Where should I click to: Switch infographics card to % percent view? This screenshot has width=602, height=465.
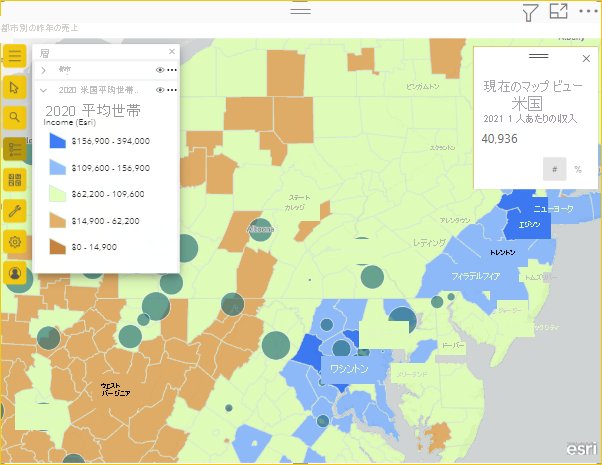click(x=578, y=169)
